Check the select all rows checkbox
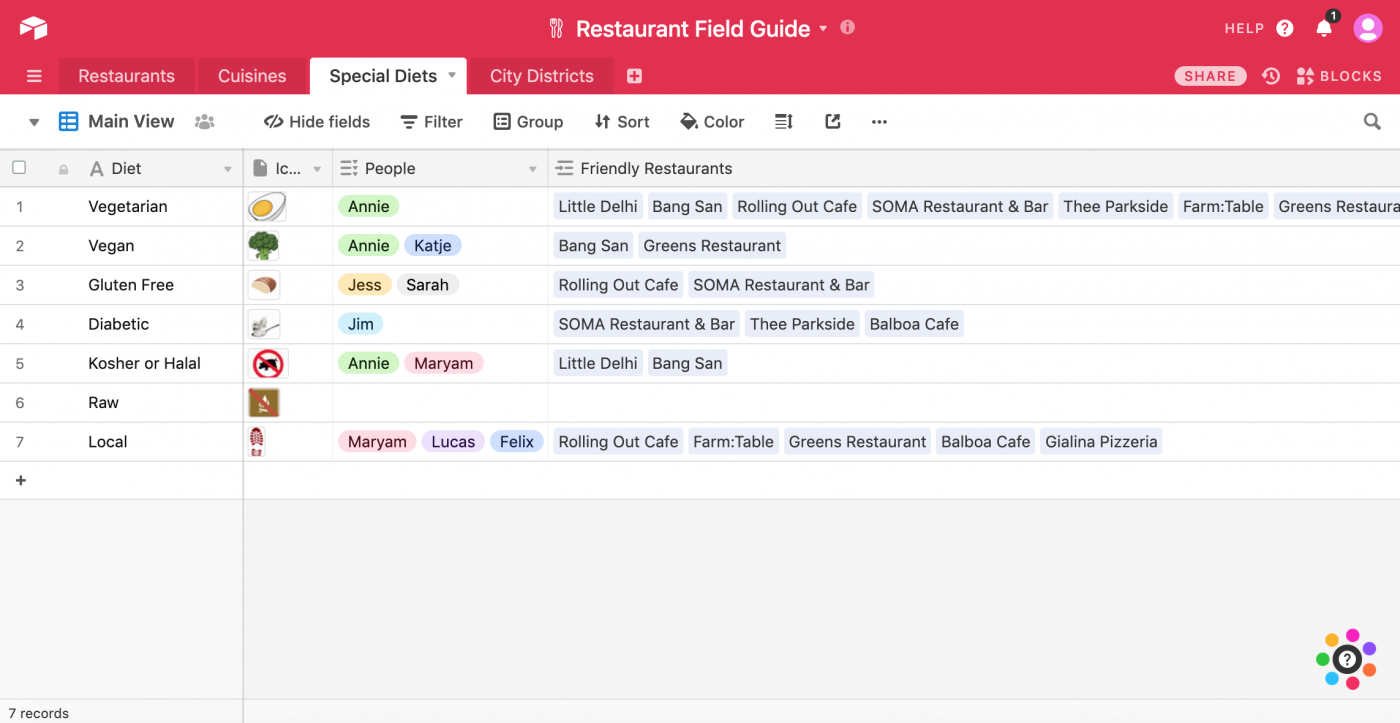 19,168
